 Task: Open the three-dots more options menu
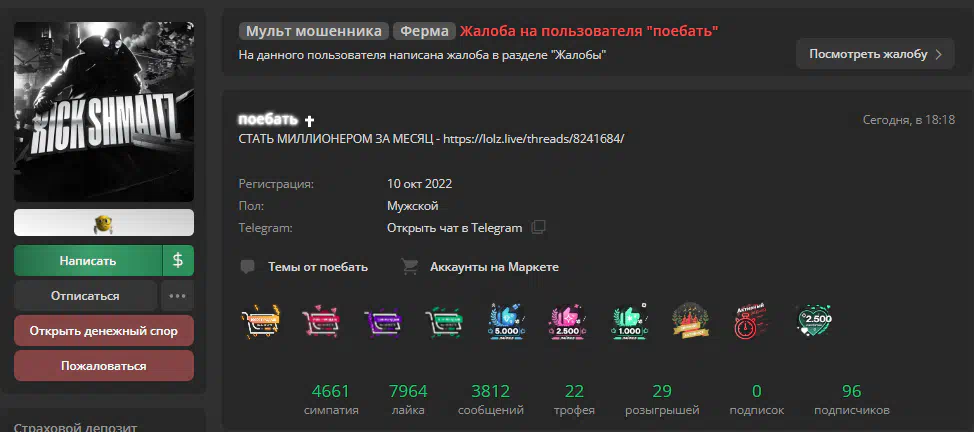tap(178, 296)
